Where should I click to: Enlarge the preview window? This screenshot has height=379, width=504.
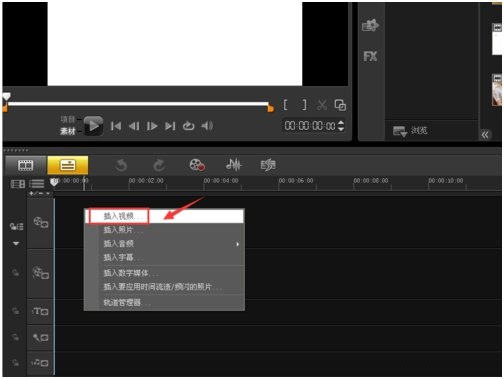click(340, 105)
